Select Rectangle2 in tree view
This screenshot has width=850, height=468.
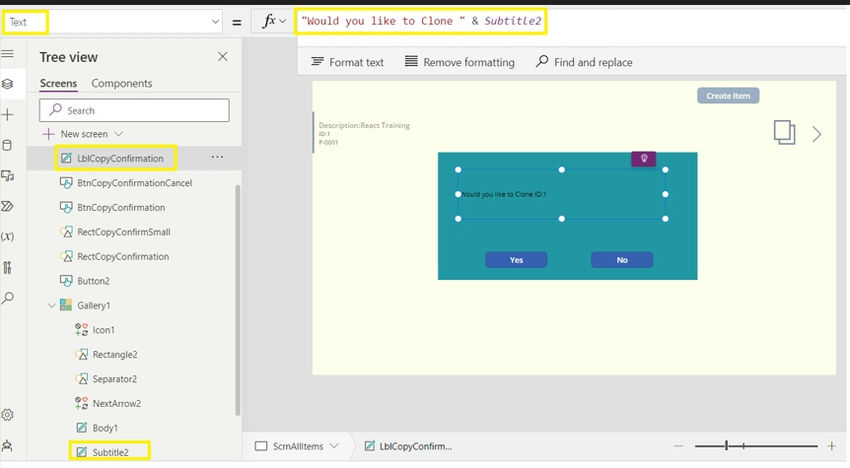[114, 354]
